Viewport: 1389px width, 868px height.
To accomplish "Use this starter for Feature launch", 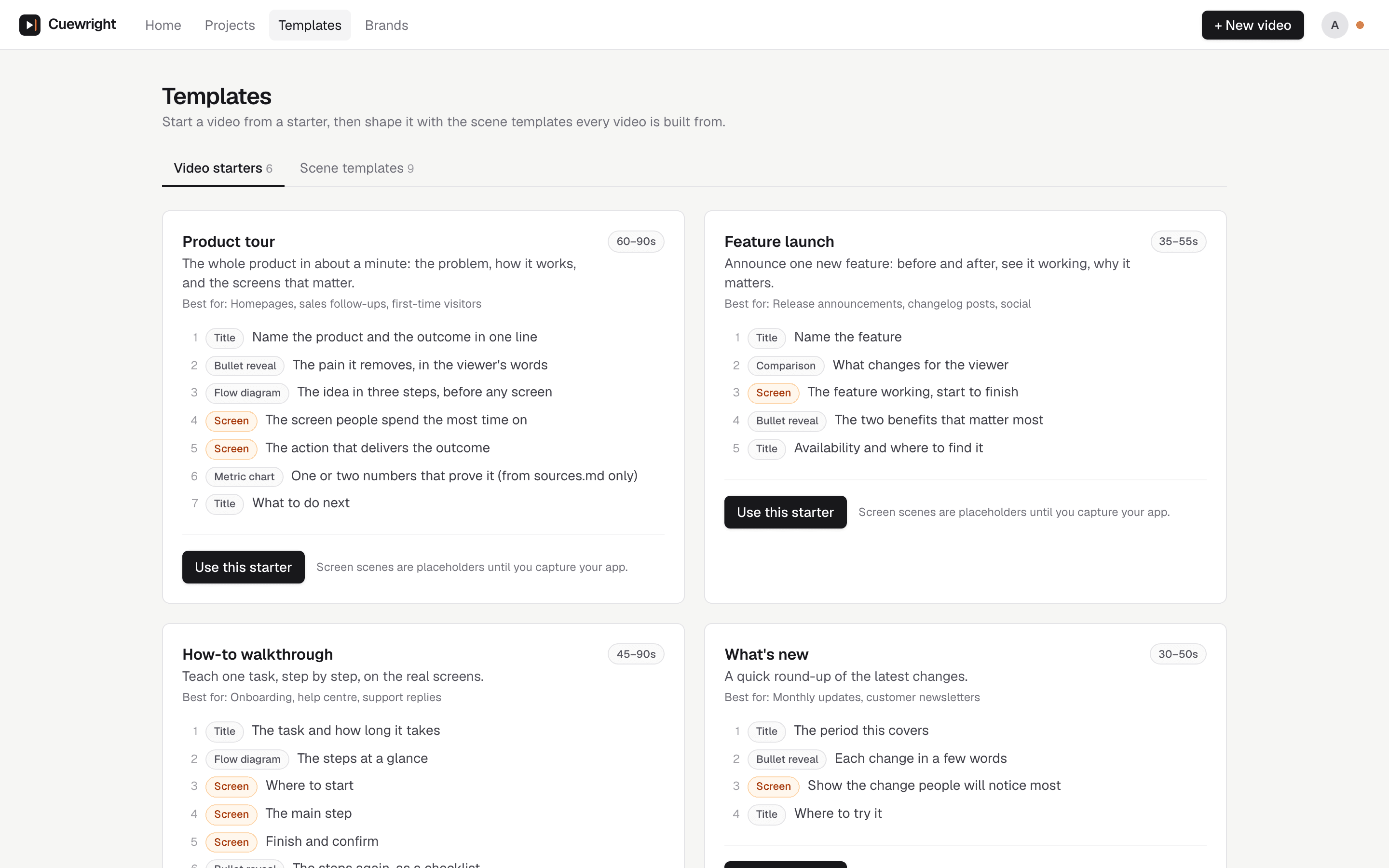I will click(x=785, y=512).
